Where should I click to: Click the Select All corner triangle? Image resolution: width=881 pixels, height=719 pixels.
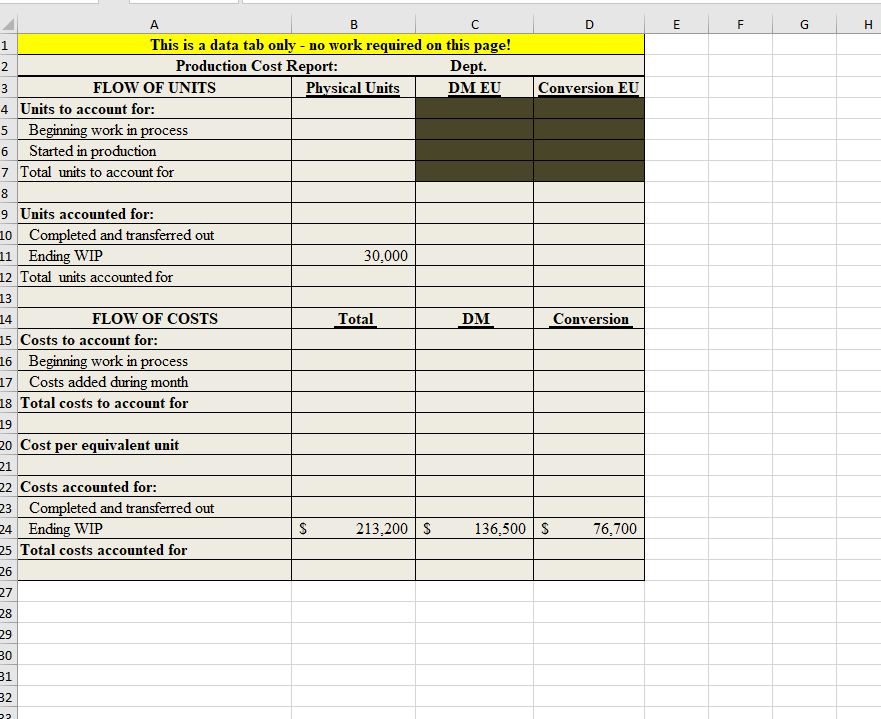pyautogui.click(x=8, y=24)
